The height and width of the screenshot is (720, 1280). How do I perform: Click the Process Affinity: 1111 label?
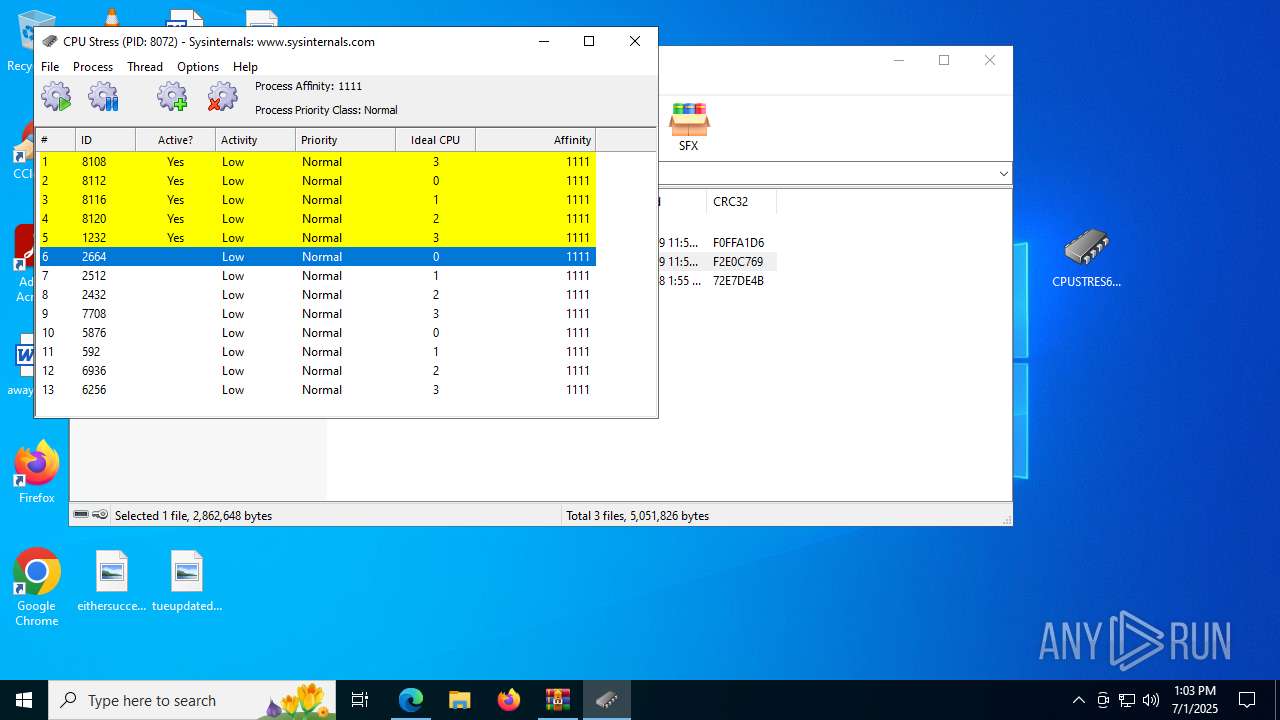point(308,86)
